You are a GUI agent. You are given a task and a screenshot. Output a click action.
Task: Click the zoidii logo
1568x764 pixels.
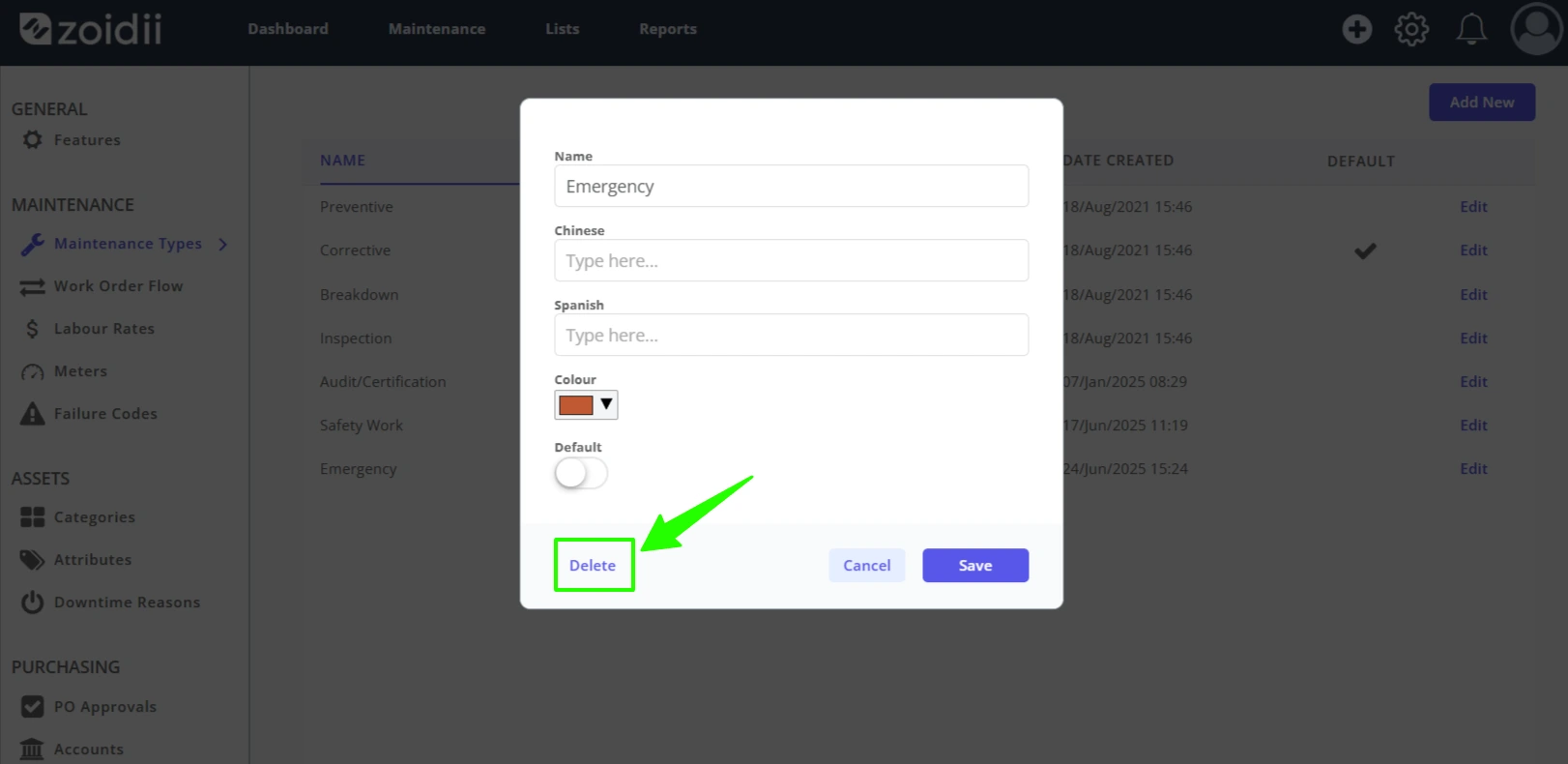click(91, 29)
